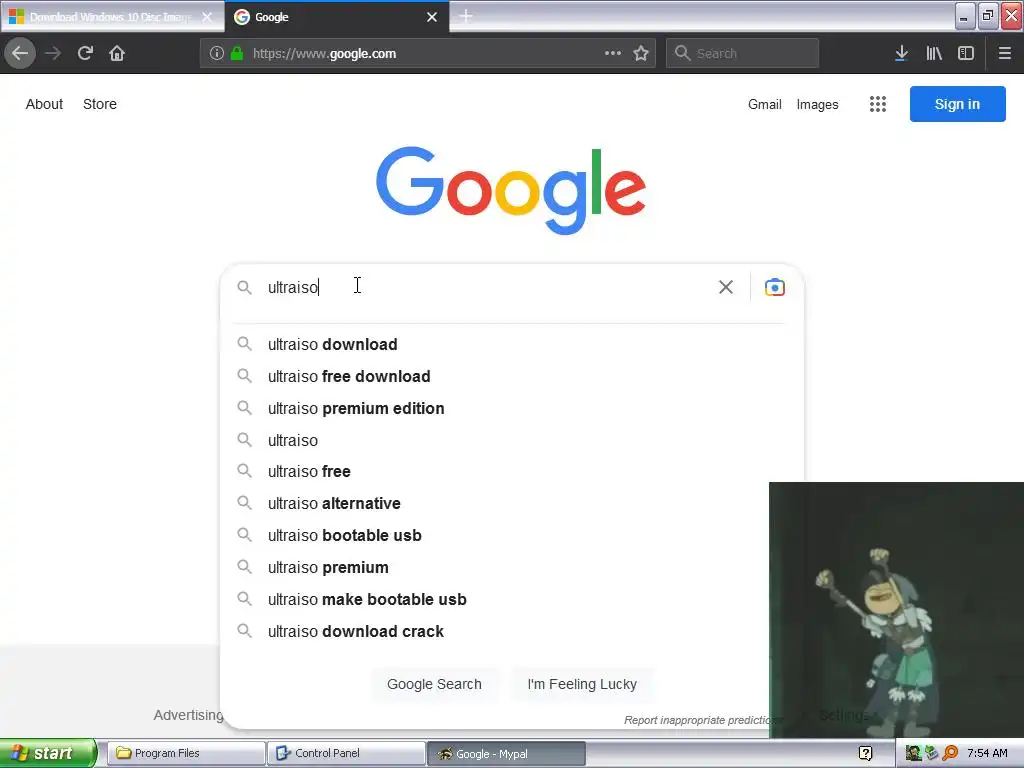The width and height of the screenshot is (1024, 768).
Task: Search by image with camera icon
Action: pyautogui.click(x=775, y=287)
